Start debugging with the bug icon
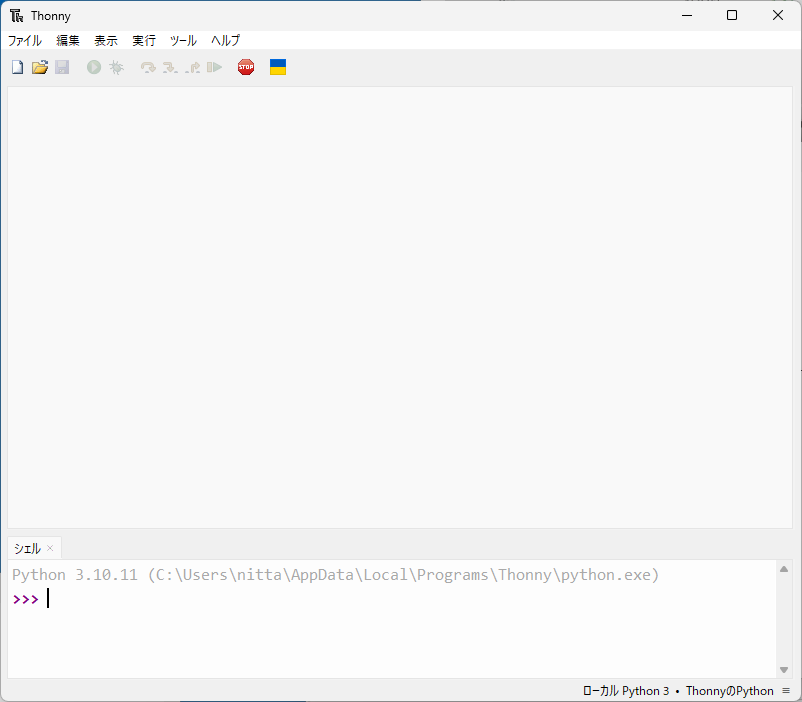Image resolution: width=802 pixels, height=702 pixels. [x=116, y=67]
